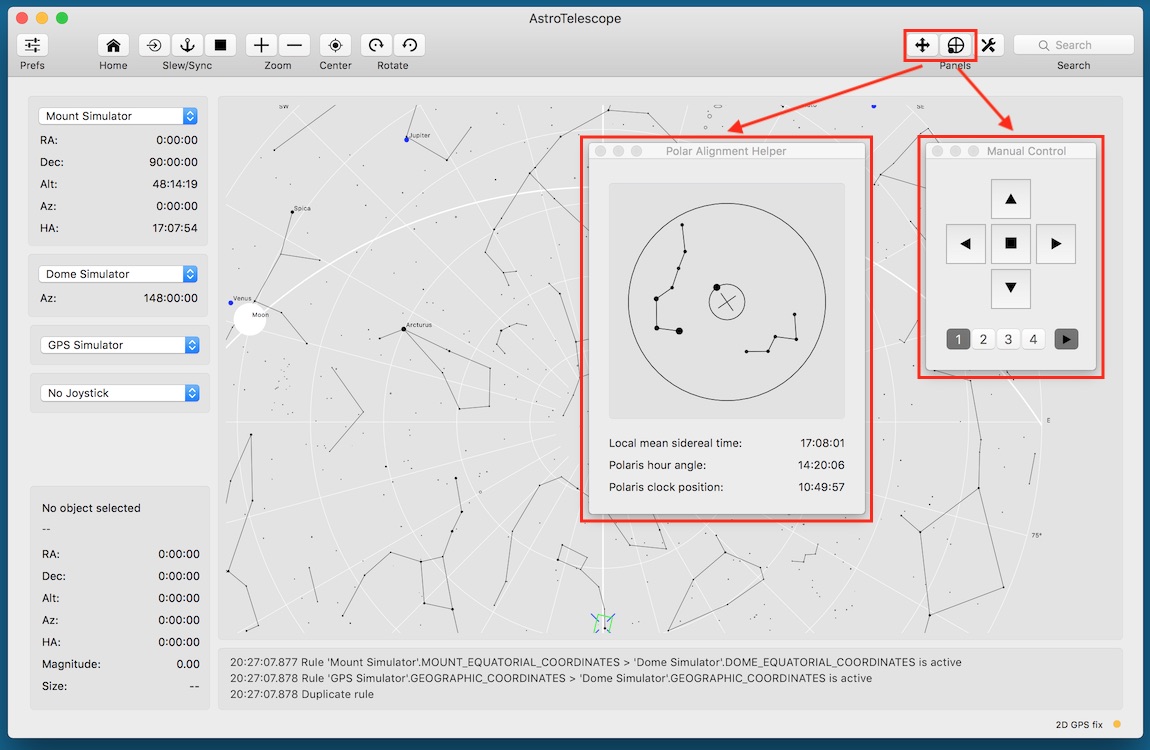Screen dimensions: 1150x750
Task: Click the Search field in the toolbar
Action: (x=1074, y=45)
